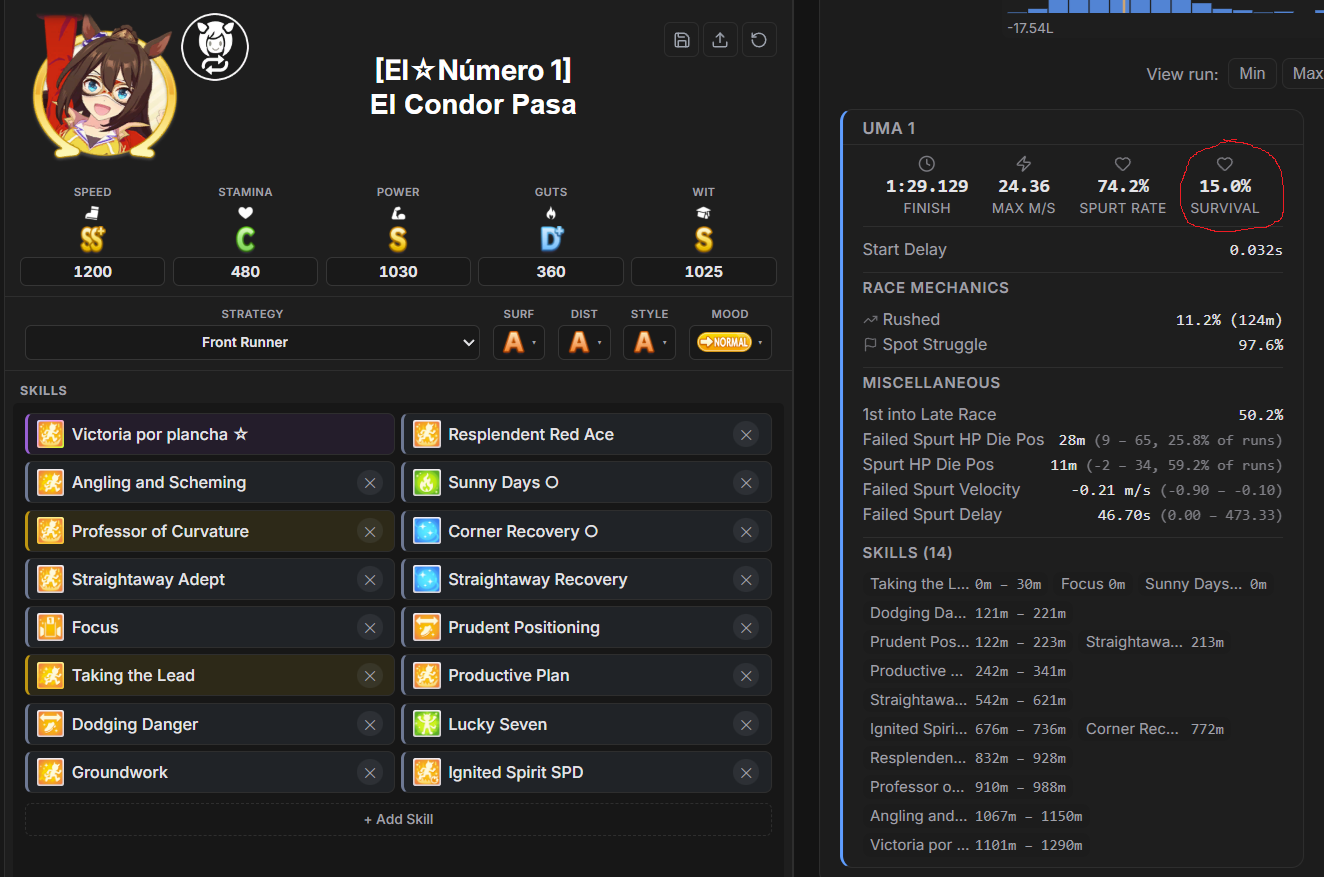Remove the Professor of Curvature skill
This screenshot has height=877, width=1324.
pyautogui.click(x=369, y=531)
